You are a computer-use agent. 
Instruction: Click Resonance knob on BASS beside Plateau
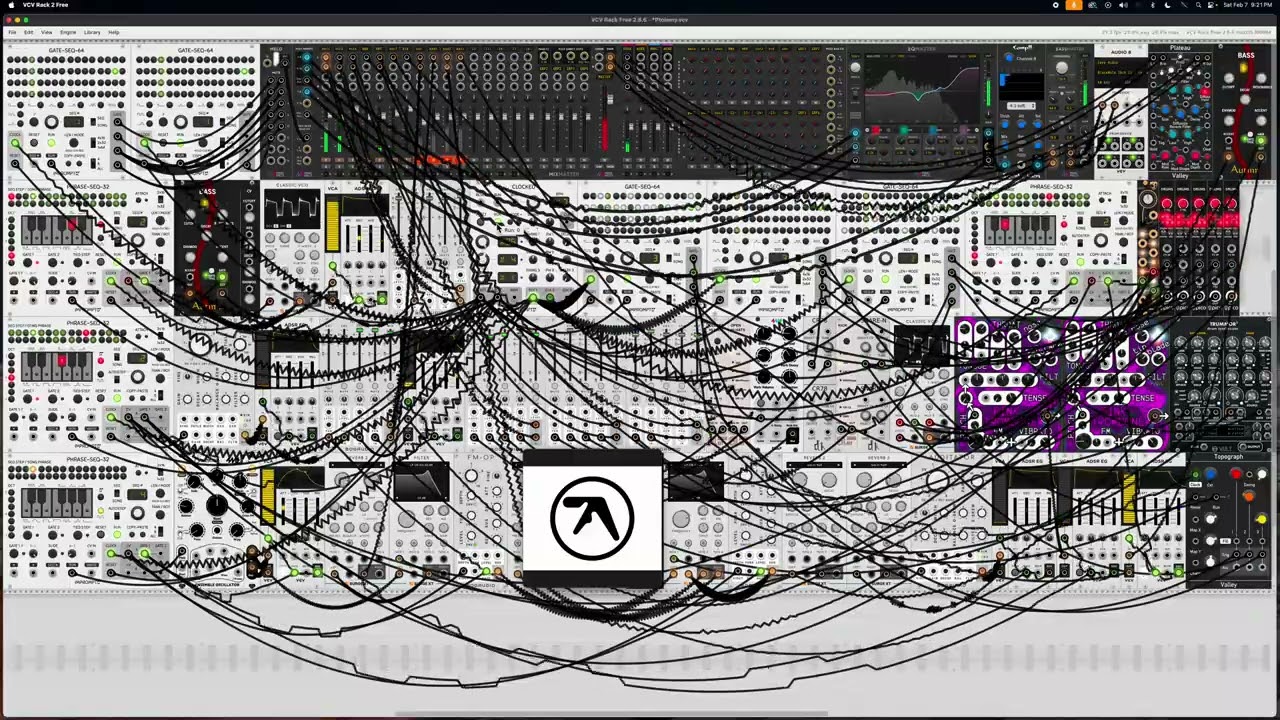[x=1261, y=78]
